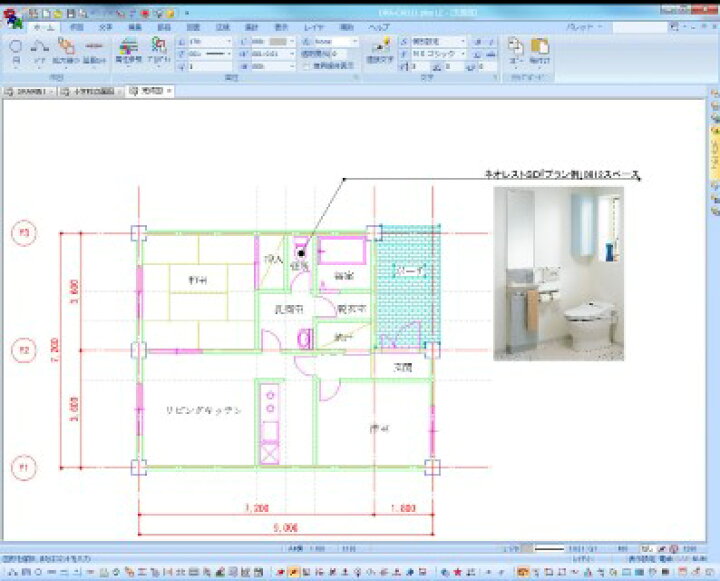Switch to the DRA-CAD1 document tab

click(x=28, y=91)
